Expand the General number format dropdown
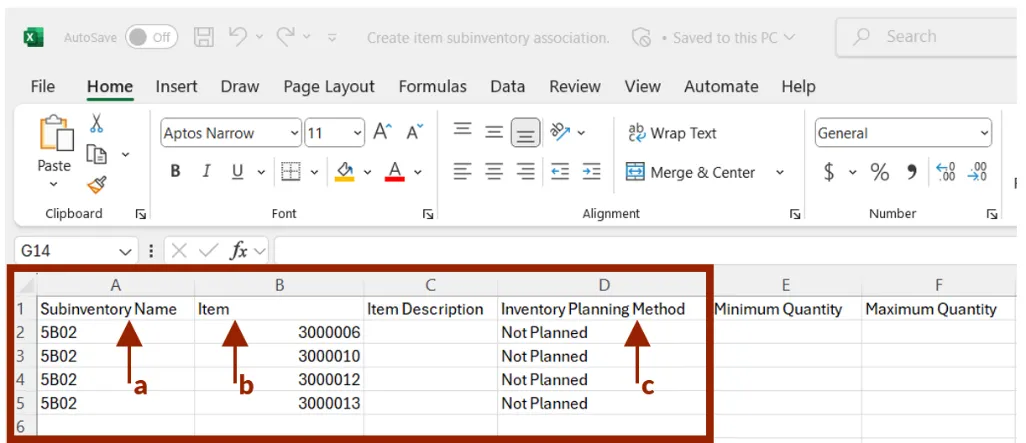Image resolution: width=1026 pixels, height=443 pixels. 984,133
